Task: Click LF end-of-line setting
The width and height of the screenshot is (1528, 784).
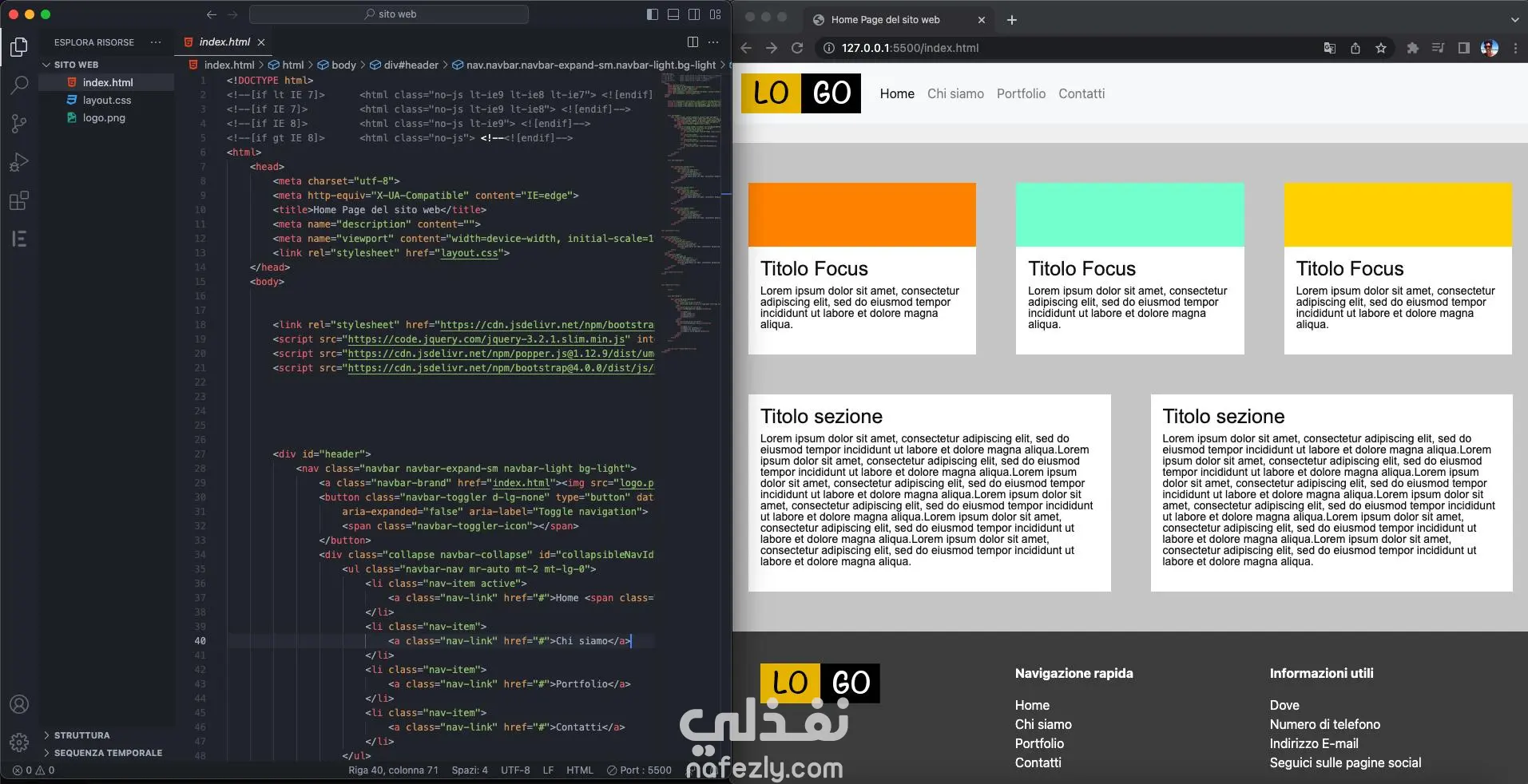Action: tap(549, 770)
